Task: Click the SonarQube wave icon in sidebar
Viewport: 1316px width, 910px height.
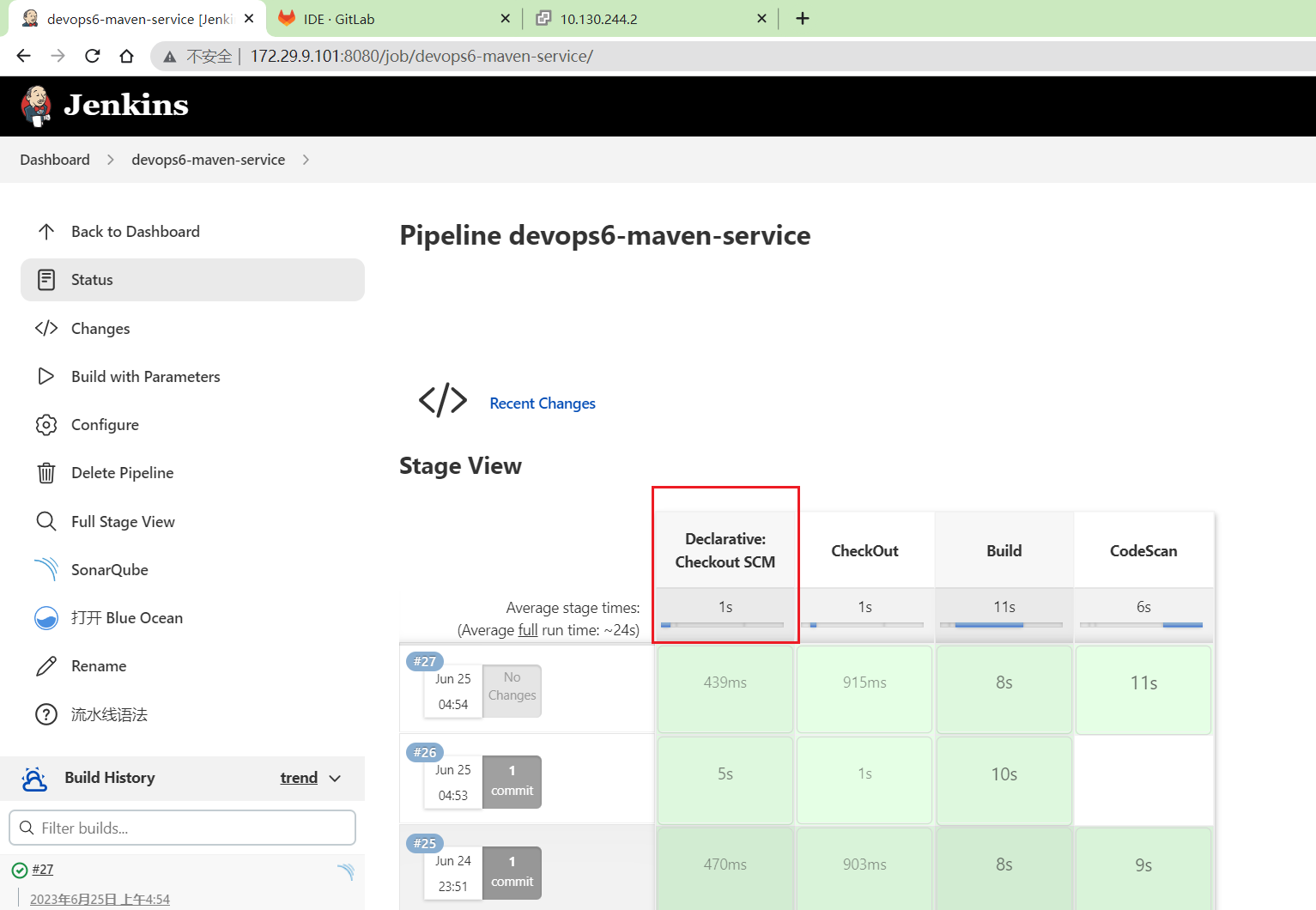Action: click(x=46, y=569)
